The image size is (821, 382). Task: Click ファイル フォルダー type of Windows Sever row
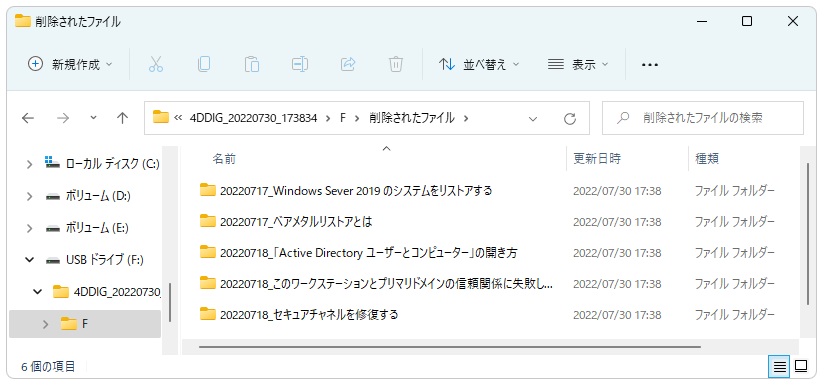point(735,190)
